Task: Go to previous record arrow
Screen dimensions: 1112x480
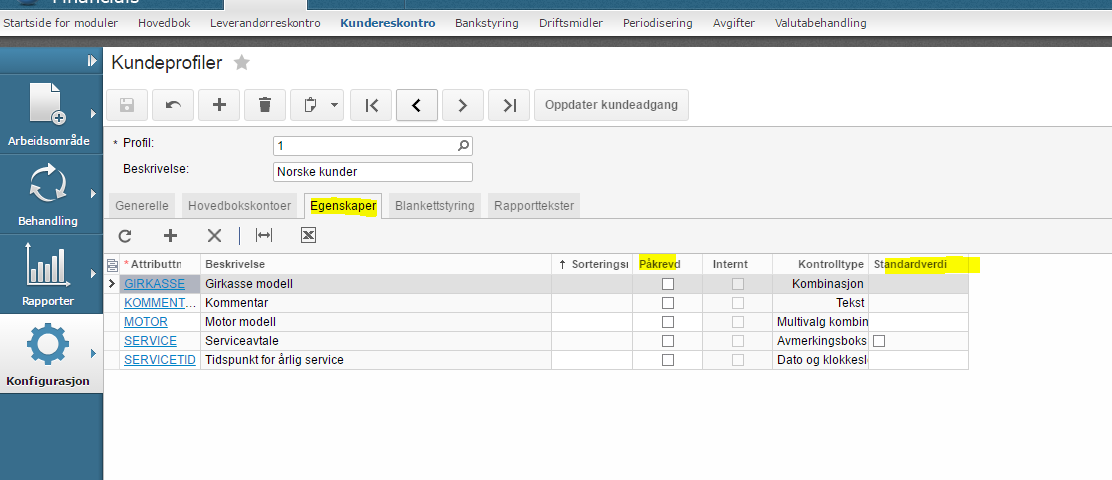Action: point(416,105)
